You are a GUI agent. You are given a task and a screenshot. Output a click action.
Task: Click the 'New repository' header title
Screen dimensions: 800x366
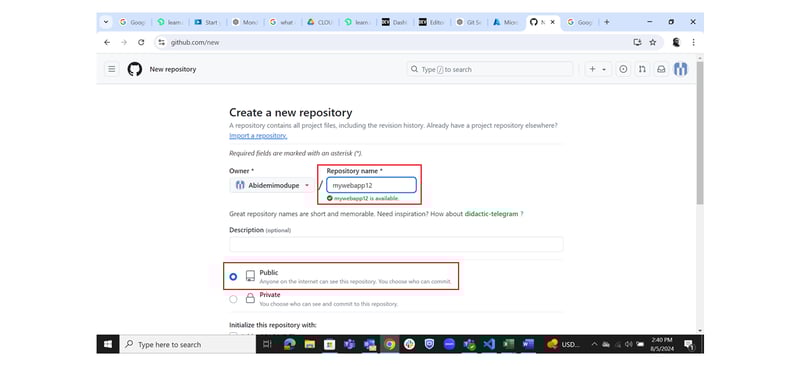[x=172, y=69]
